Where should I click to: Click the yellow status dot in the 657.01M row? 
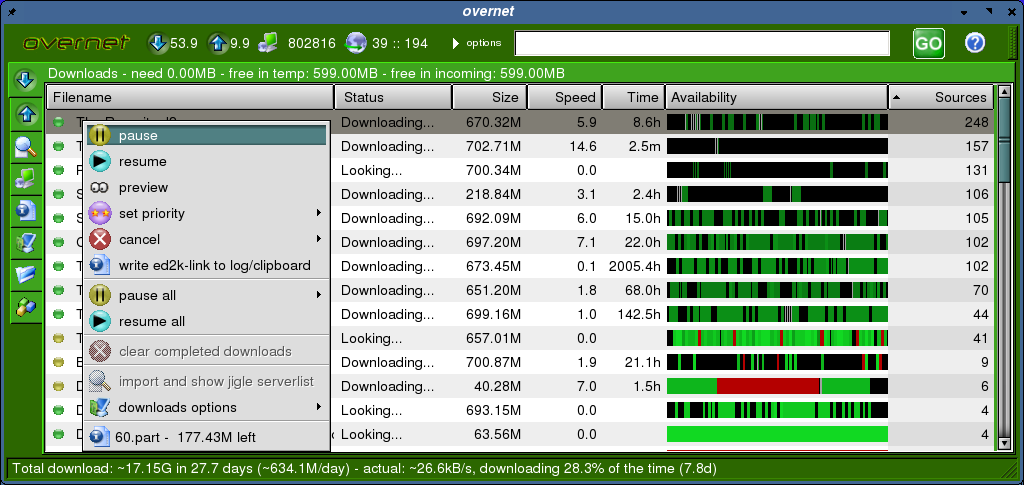tap(58, 338)
